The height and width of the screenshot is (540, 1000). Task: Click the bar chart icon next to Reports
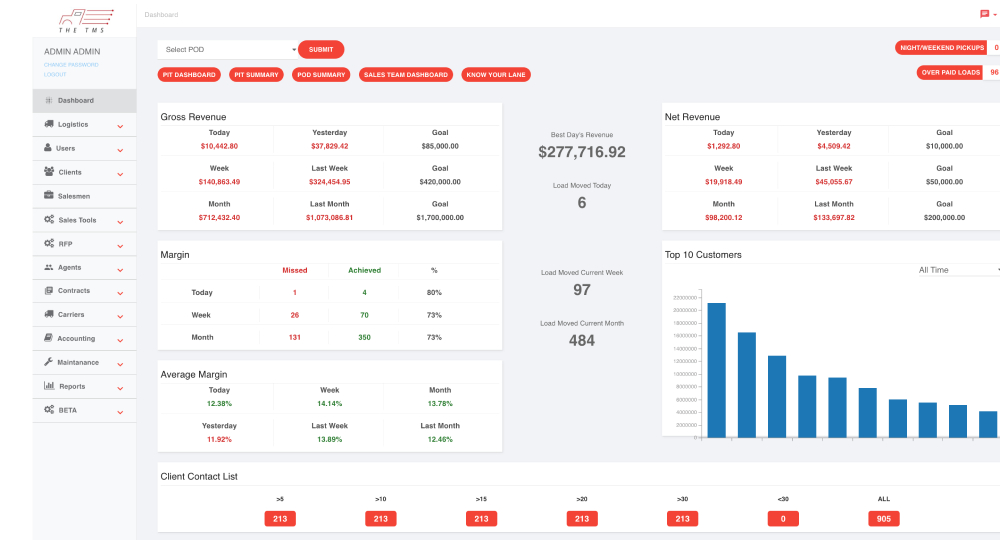coord(49,386)
